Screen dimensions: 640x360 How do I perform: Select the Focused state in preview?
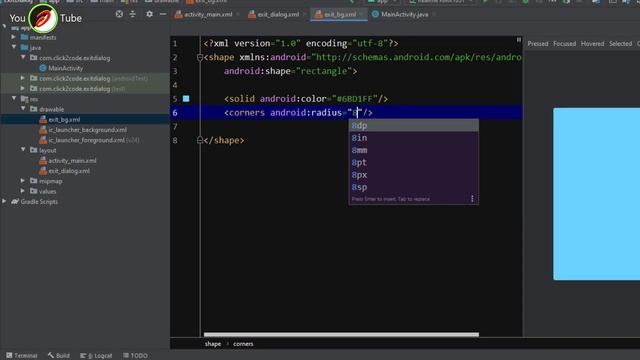click(x=564, y=44)
